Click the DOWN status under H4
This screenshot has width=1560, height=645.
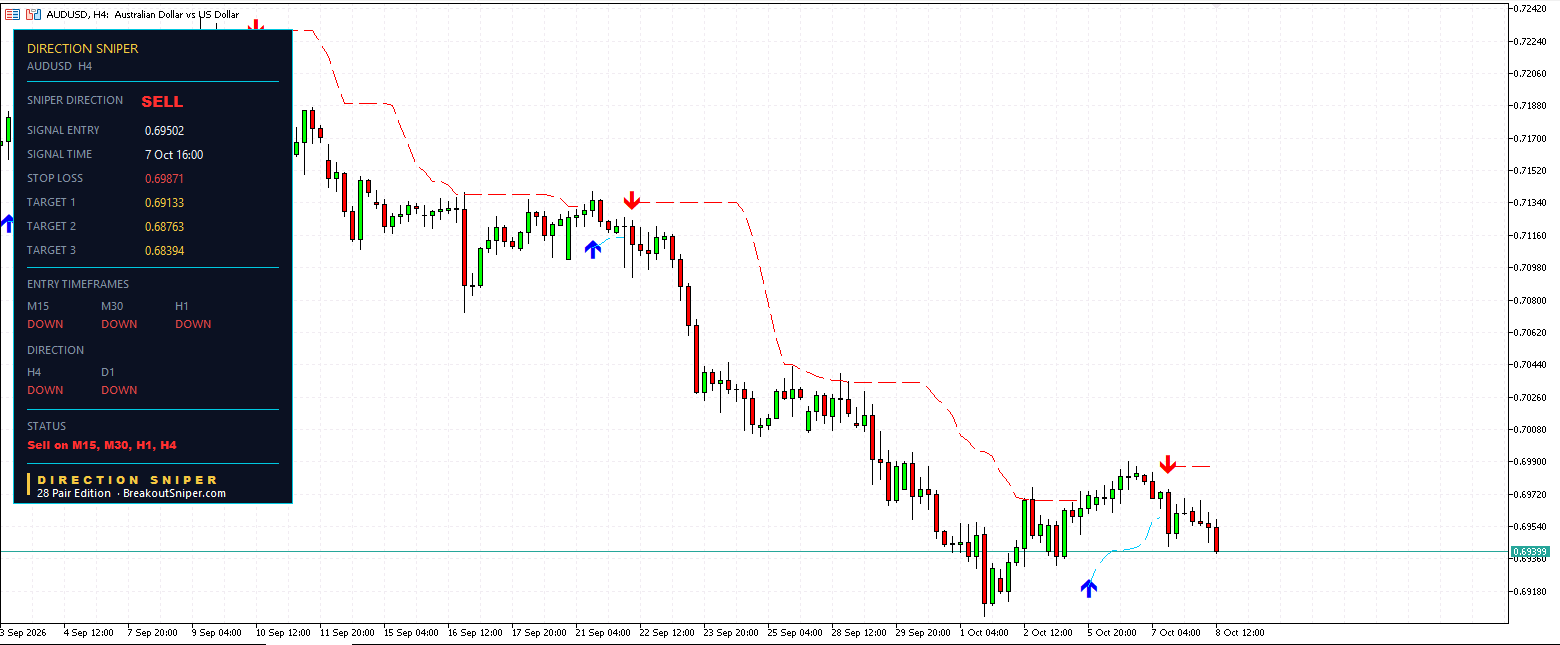tap(45, 390)
